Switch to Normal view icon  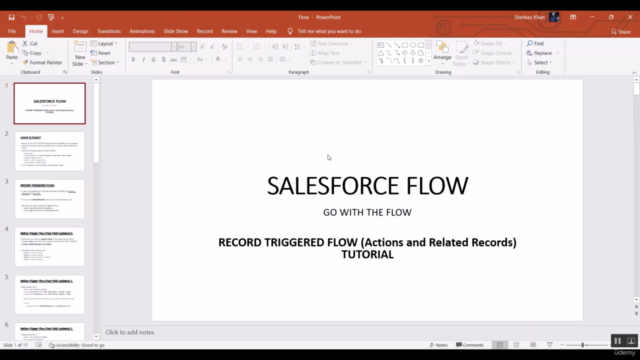coord(500,345)
